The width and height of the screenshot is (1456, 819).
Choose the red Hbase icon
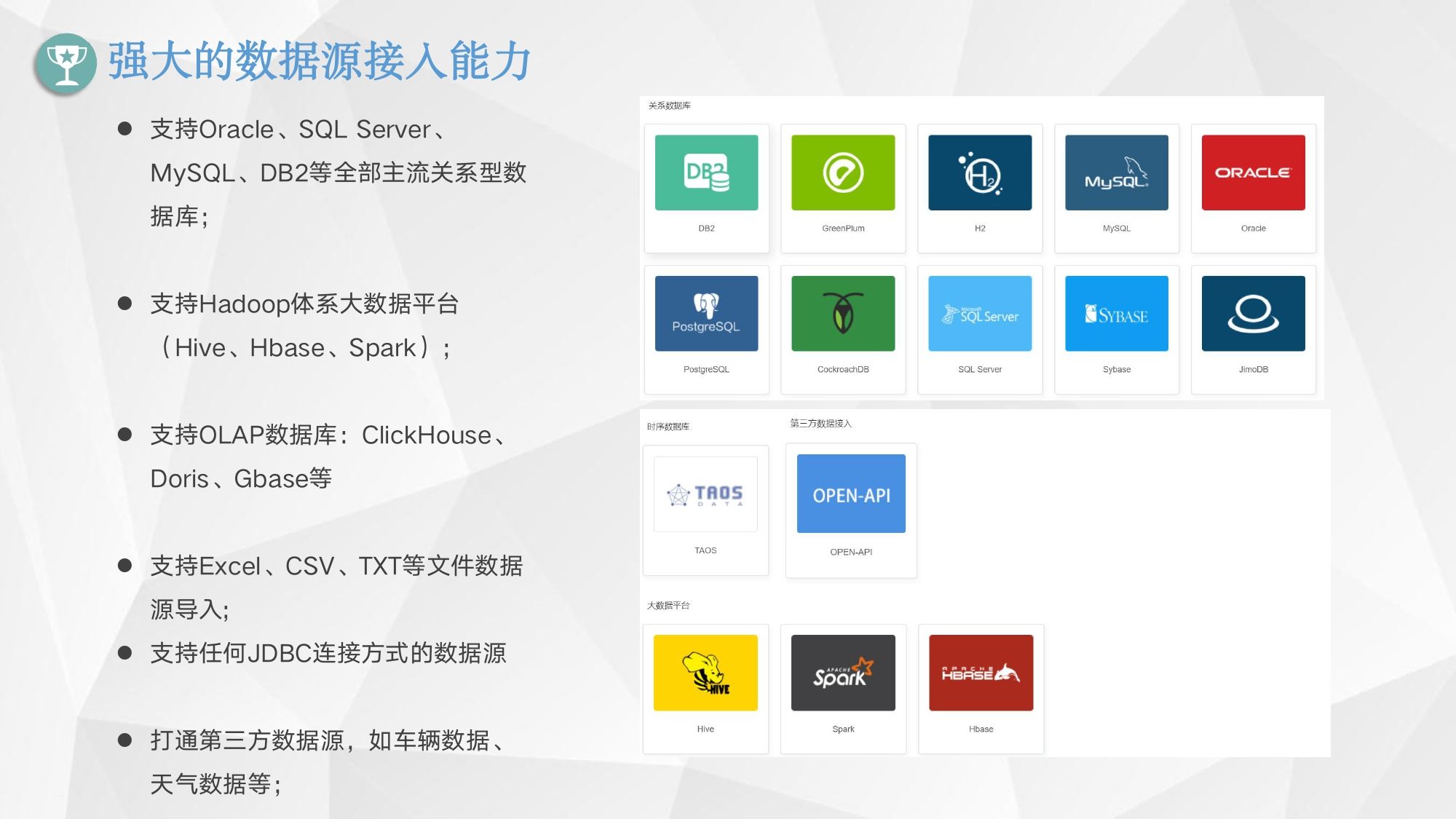[981, 673]
